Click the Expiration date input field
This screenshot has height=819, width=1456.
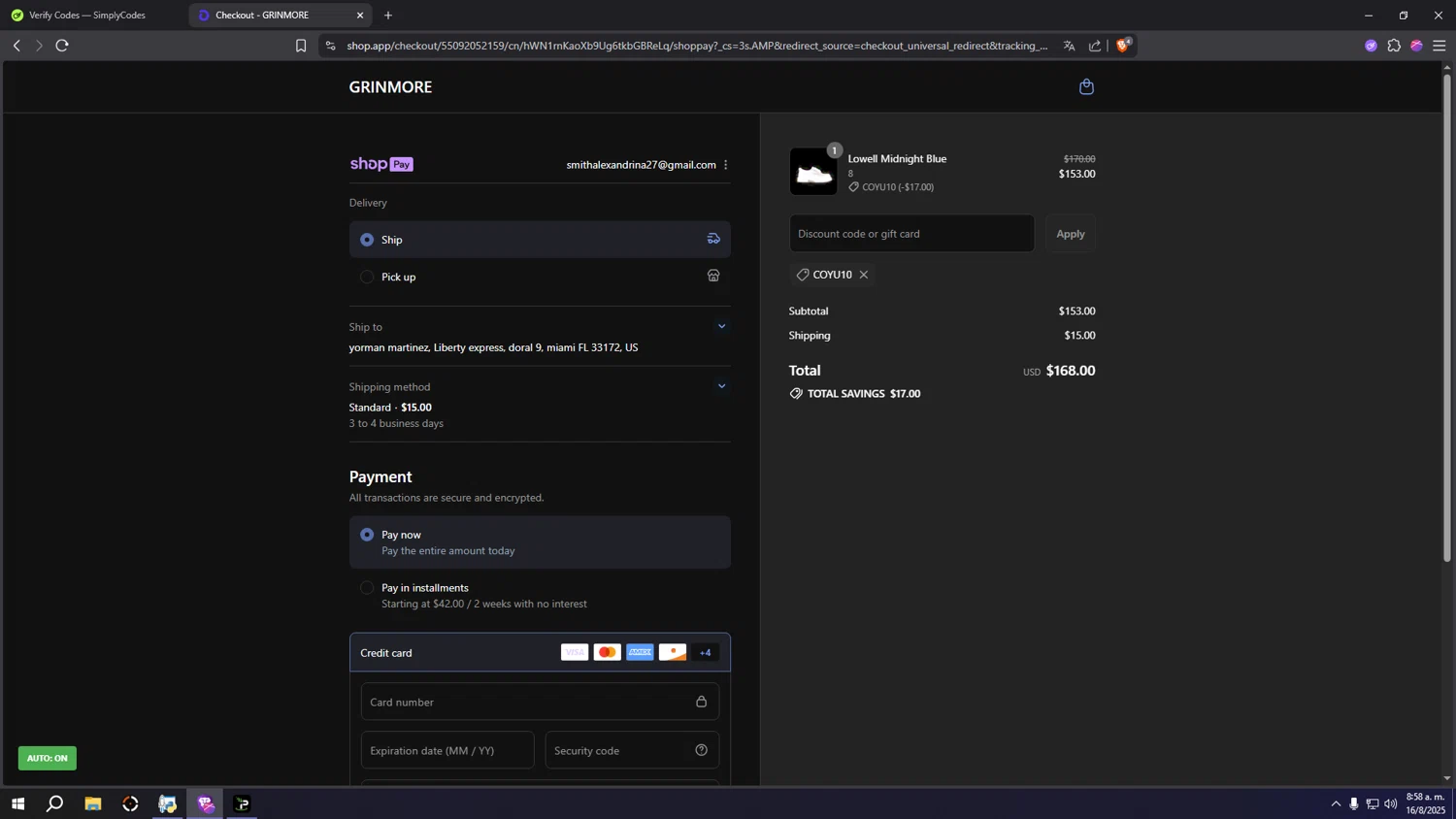447,750
